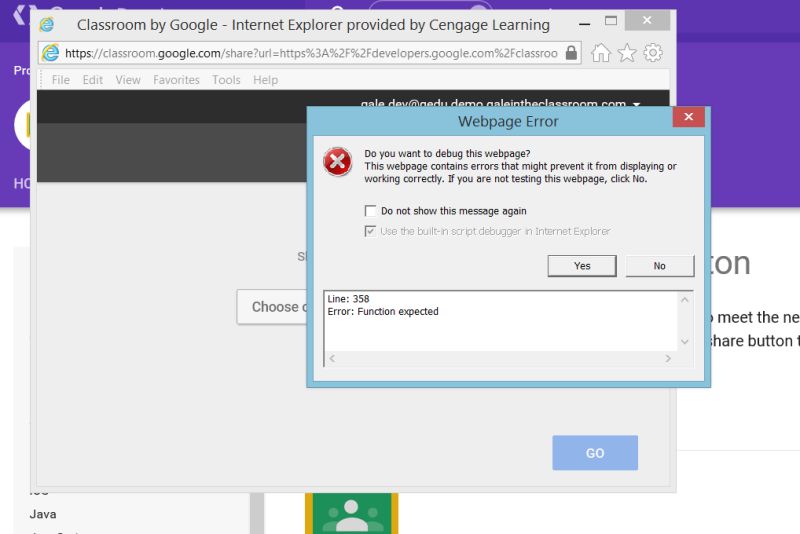The image size is (800, 534).
Task: Click the Home icon in Internet Explorer
Action: (601, 53)
